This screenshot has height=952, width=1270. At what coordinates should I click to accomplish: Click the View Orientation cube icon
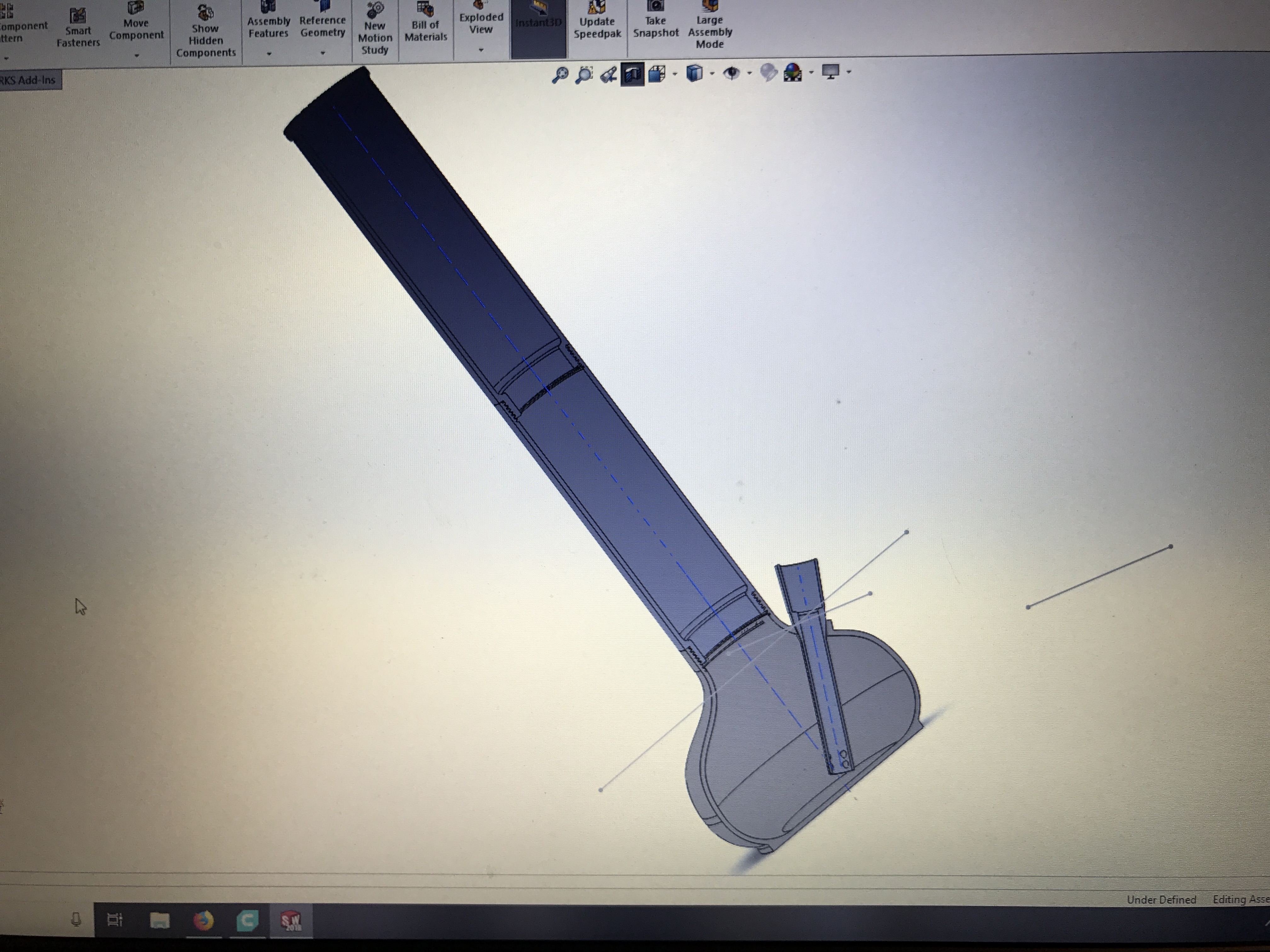coord(657,73)
